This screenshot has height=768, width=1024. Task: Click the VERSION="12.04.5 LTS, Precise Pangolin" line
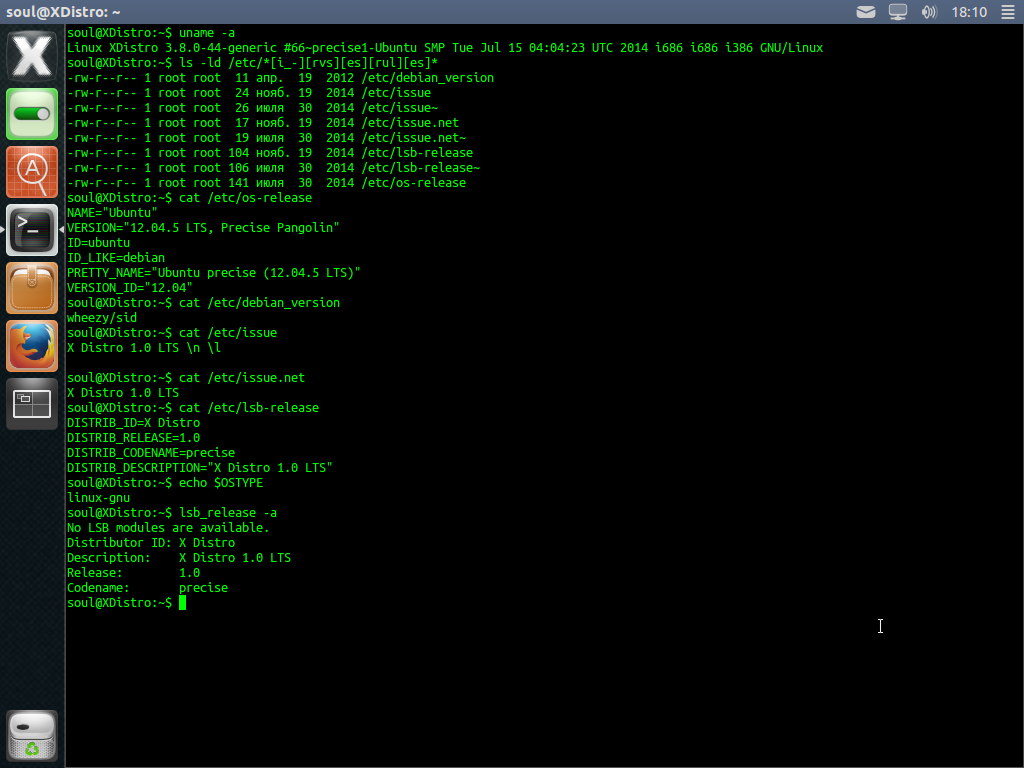[x=203, y=228]
